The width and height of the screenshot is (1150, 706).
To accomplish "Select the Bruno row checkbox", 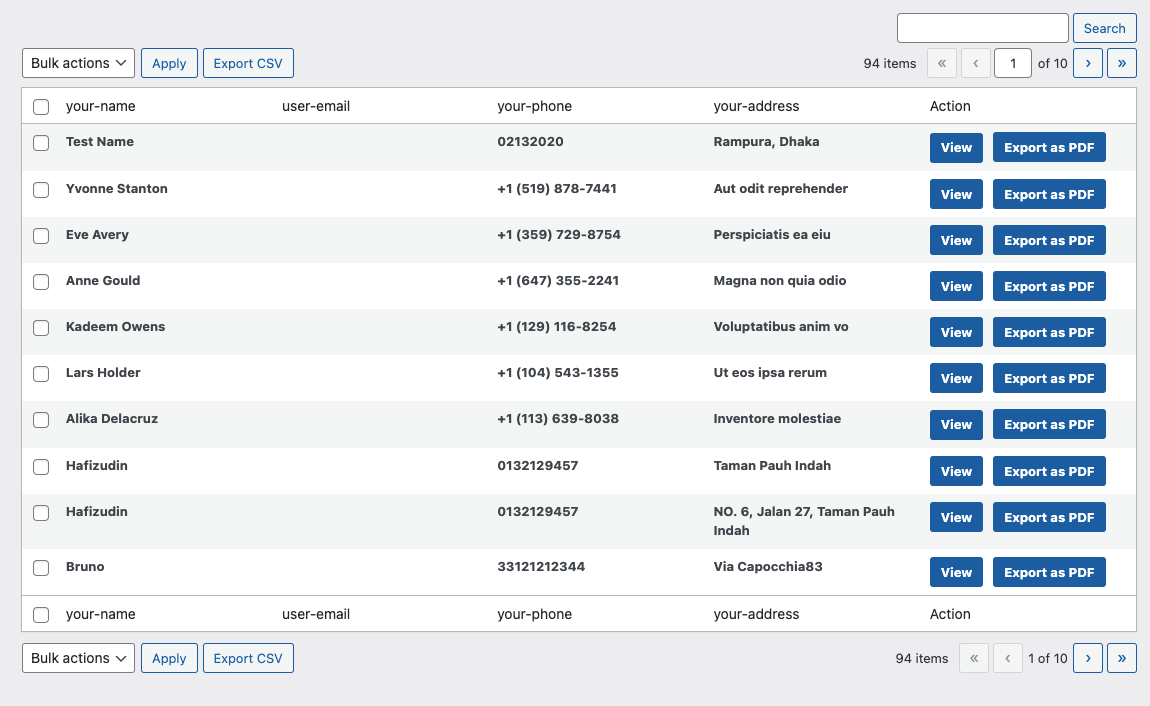I will click(41, 568).
